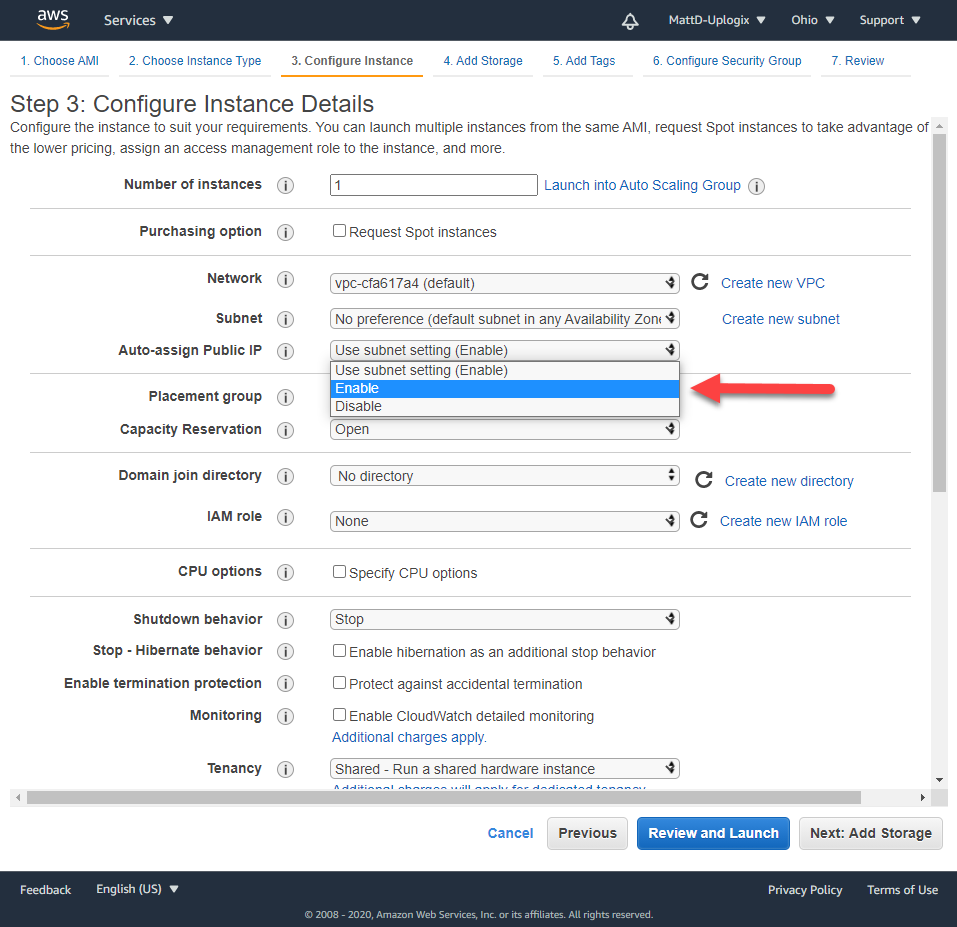Click the Review and Launch button
Image resolution: width=957 pixels, height=927 pixels.
pyautogui.click(x=713, y=833)
